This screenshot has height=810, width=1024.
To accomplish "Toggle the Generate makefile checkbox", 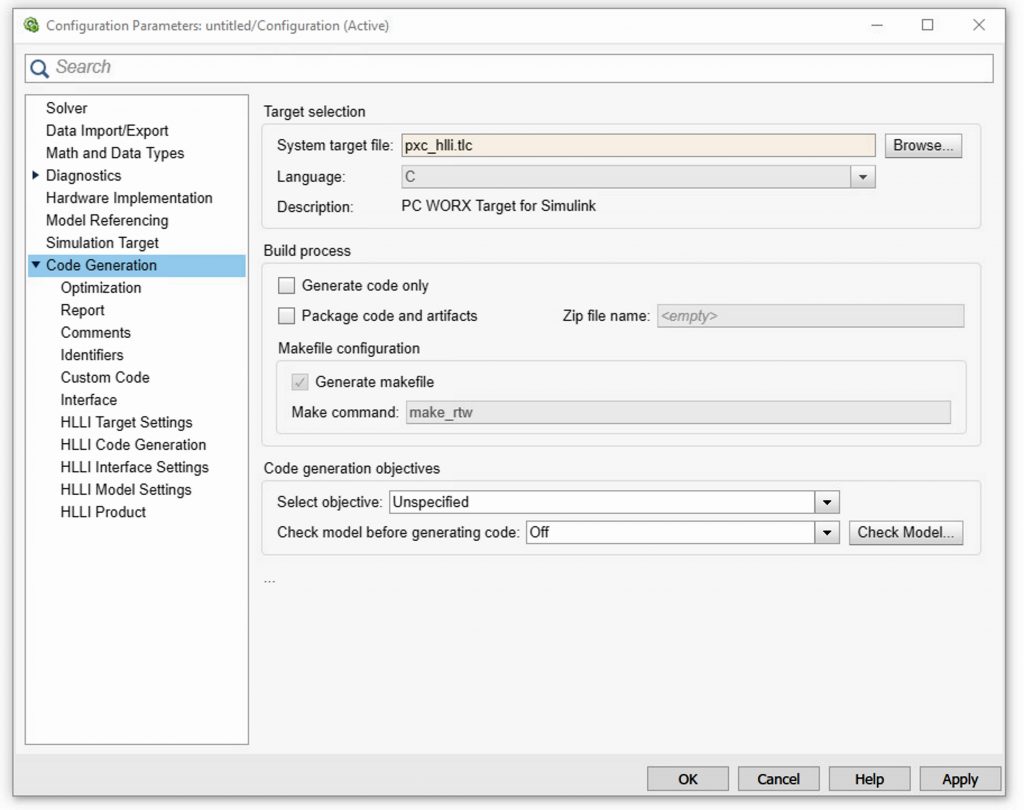I will click(x=302, y=381).
